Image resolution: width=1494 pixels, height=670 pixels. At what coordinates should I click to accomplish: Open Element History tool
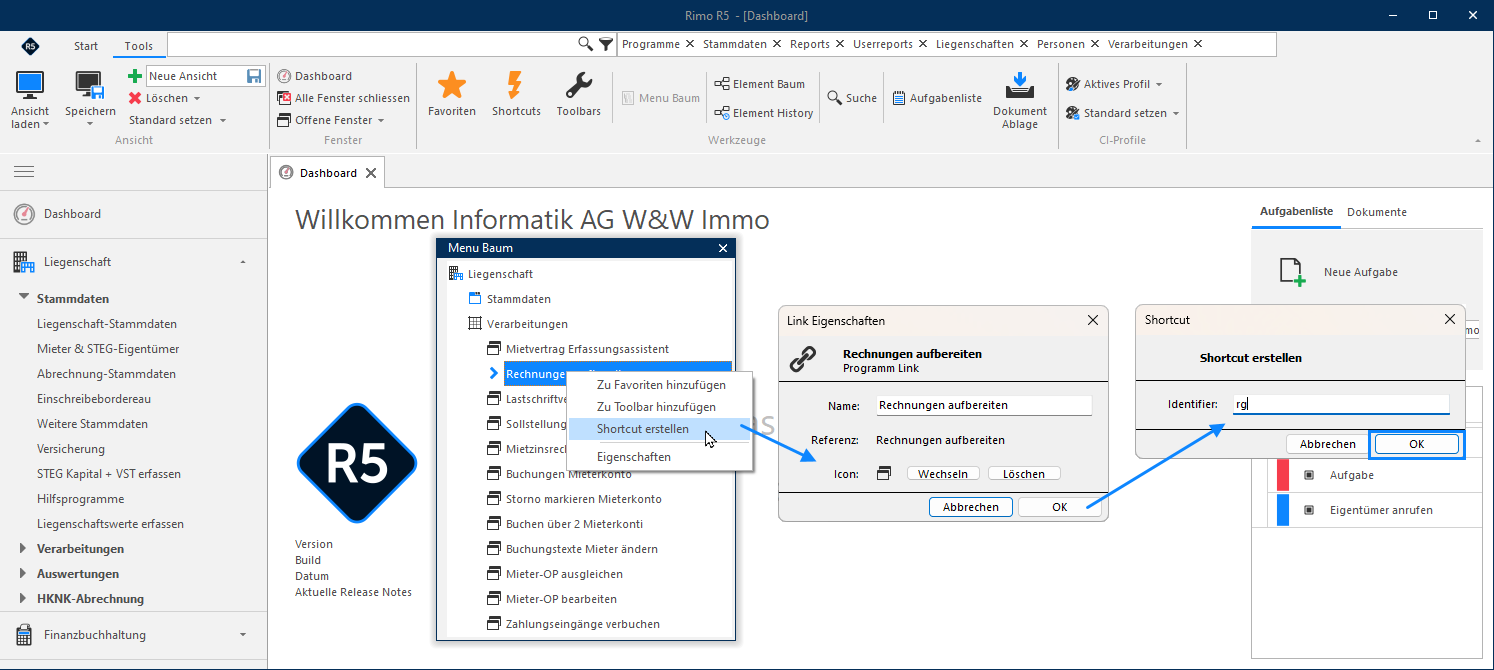tap(764, 113)
